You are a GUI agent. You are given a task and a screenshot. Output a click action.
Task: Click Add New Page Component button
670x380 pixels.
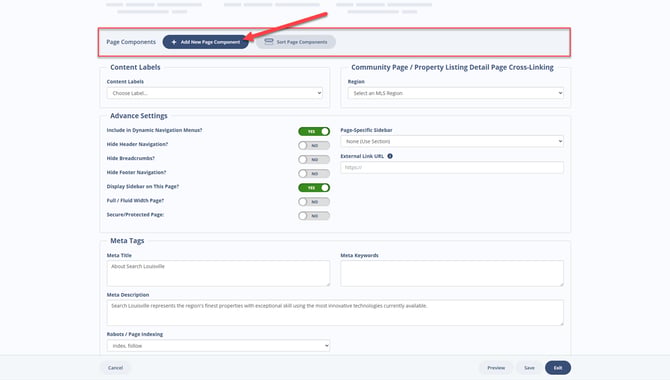point(206,42)
